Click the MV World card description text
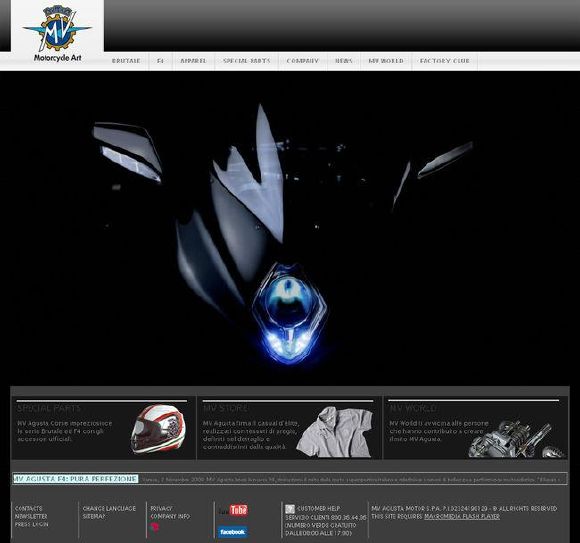The width and height of the screenshot is (580, 543). pyautogui.click(x=439, y=431)
